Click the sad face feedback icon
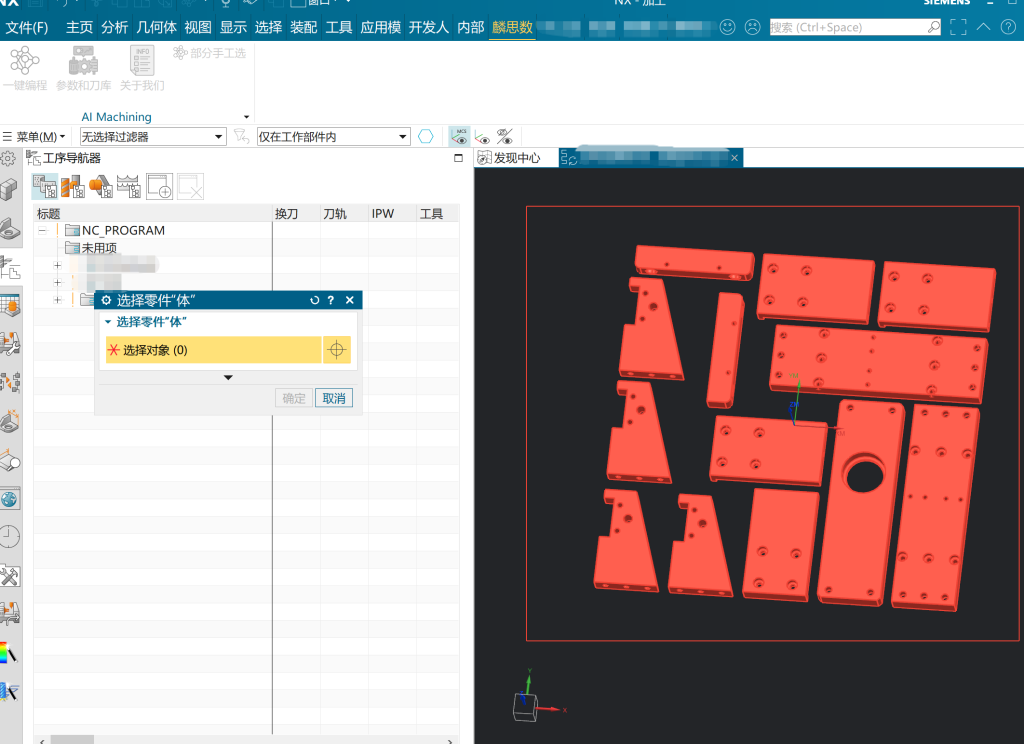Image resolution: width=1024 pixels, height=744 pixels. click(752, 27)
